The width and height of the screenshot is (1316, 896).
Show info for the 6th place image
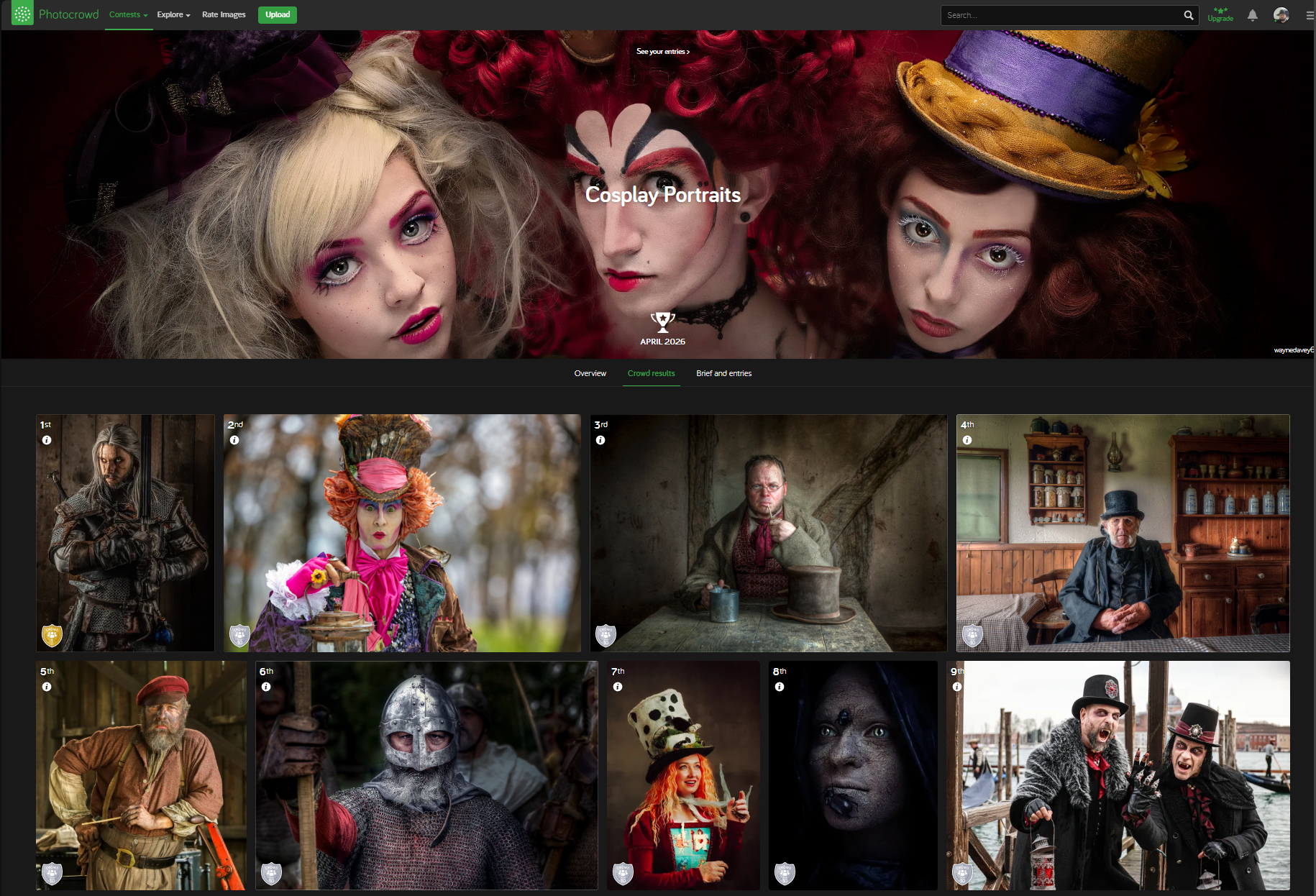point(266,687)
